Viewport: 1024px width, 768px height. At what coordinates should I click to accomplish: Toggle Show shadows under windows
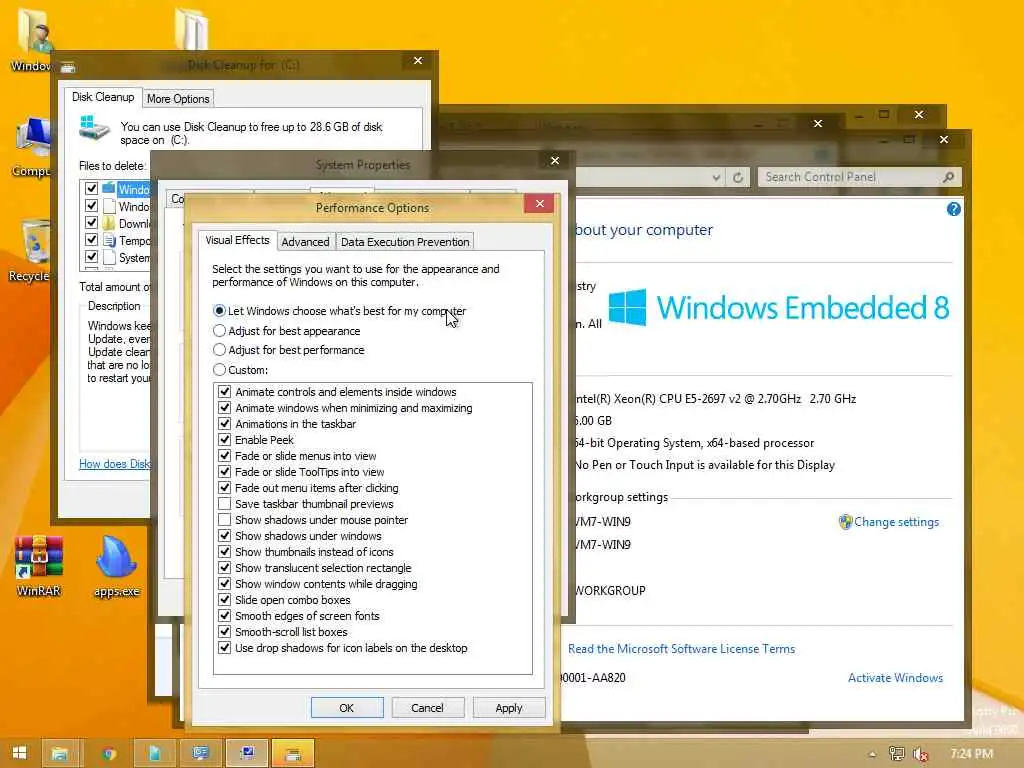[x=225, y=536]
